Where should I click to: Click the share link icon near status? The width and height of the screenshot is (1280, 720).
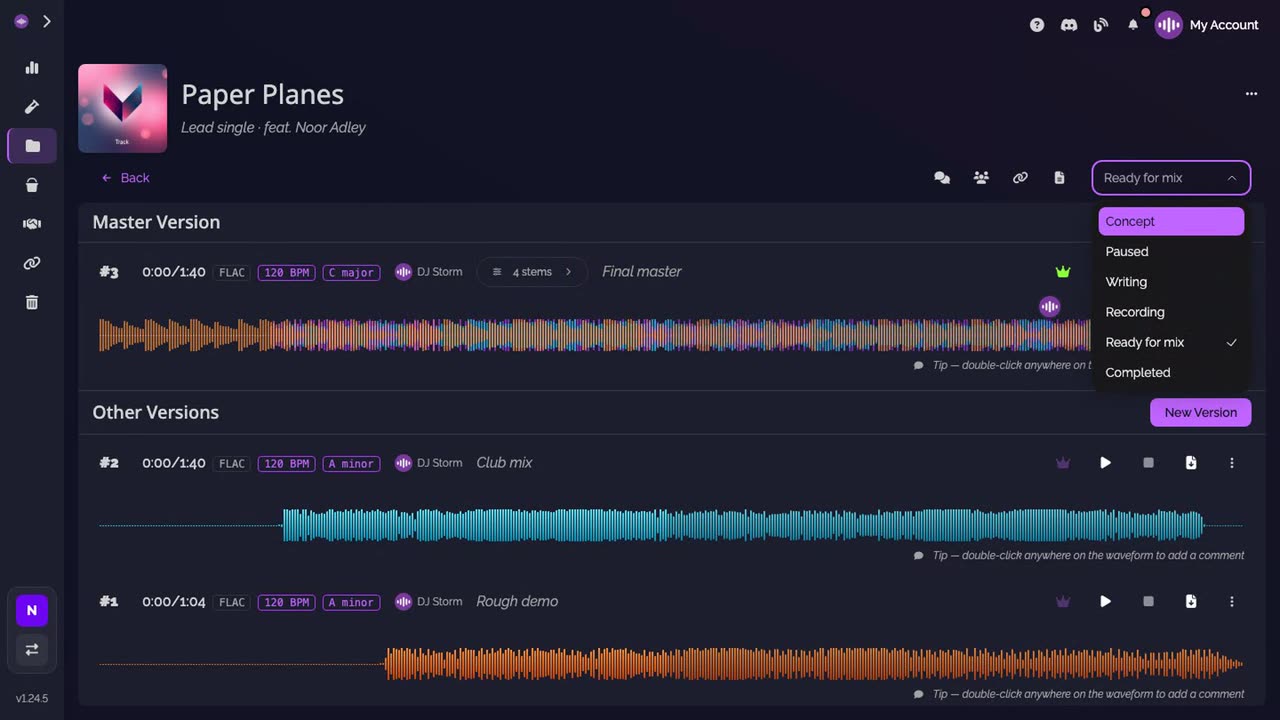coord(1020,178)
